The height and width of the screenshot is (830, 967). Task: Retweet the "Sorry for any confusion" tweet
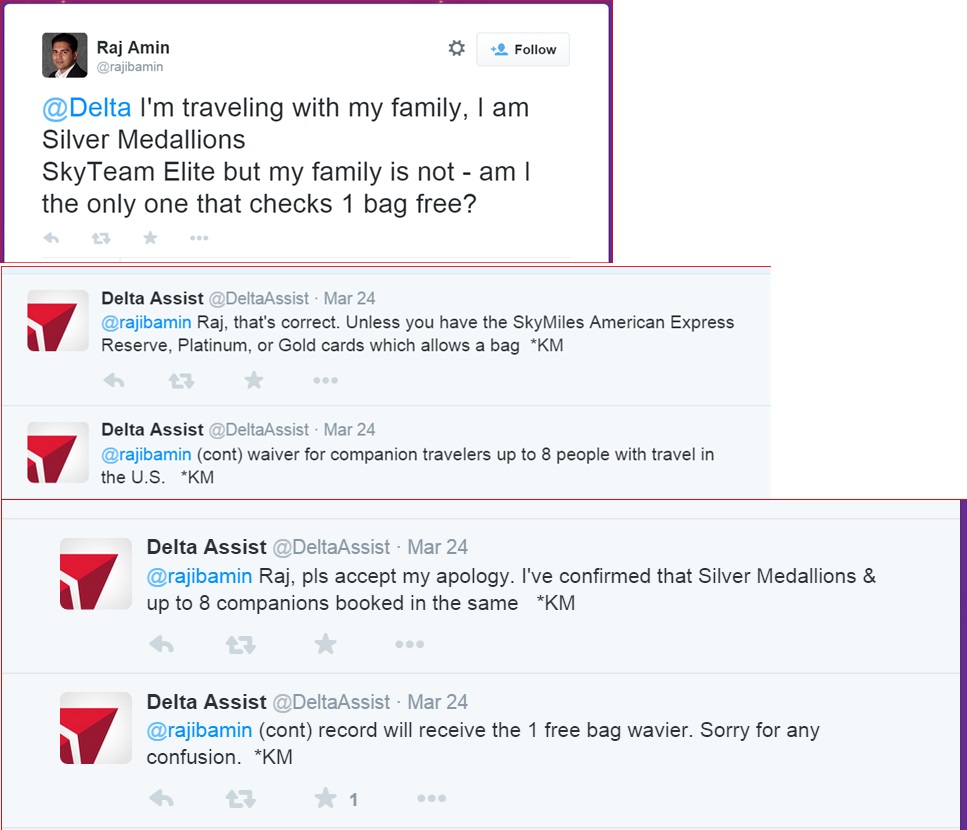pyautogui.click(x=240, y=798)
